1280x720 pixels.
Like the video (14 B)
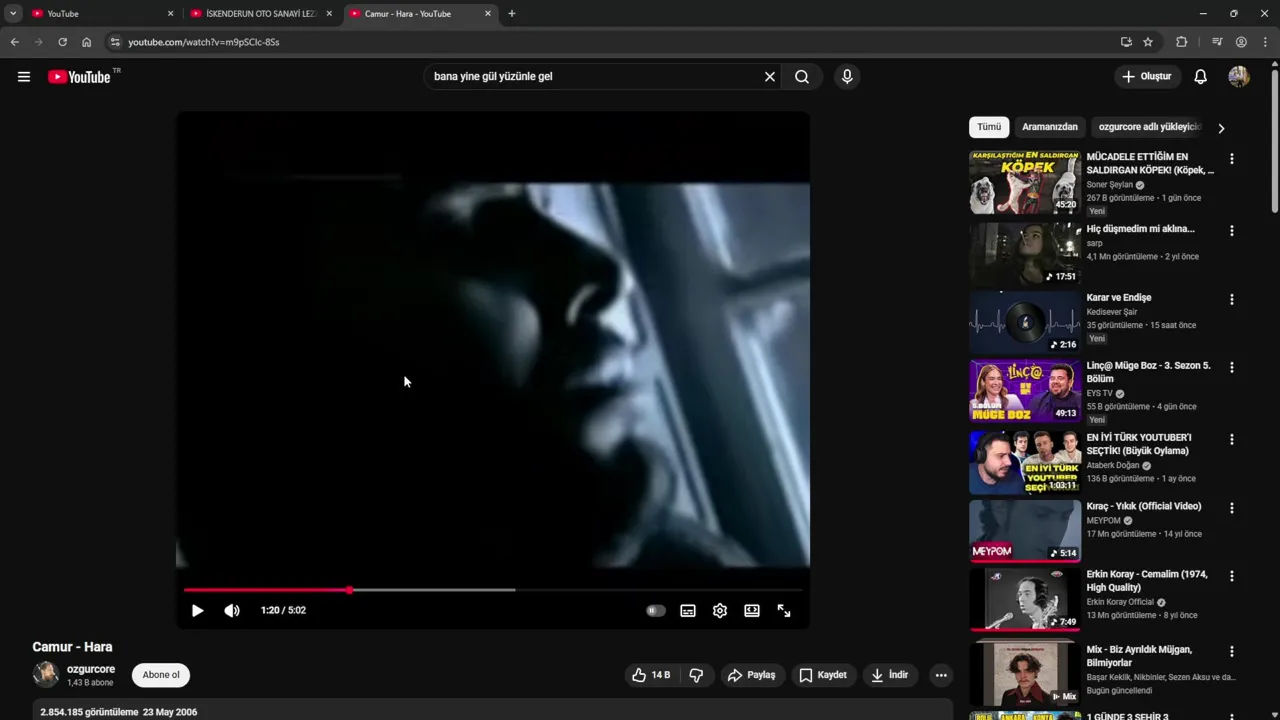pyautogui.click(x=651, y=675)
